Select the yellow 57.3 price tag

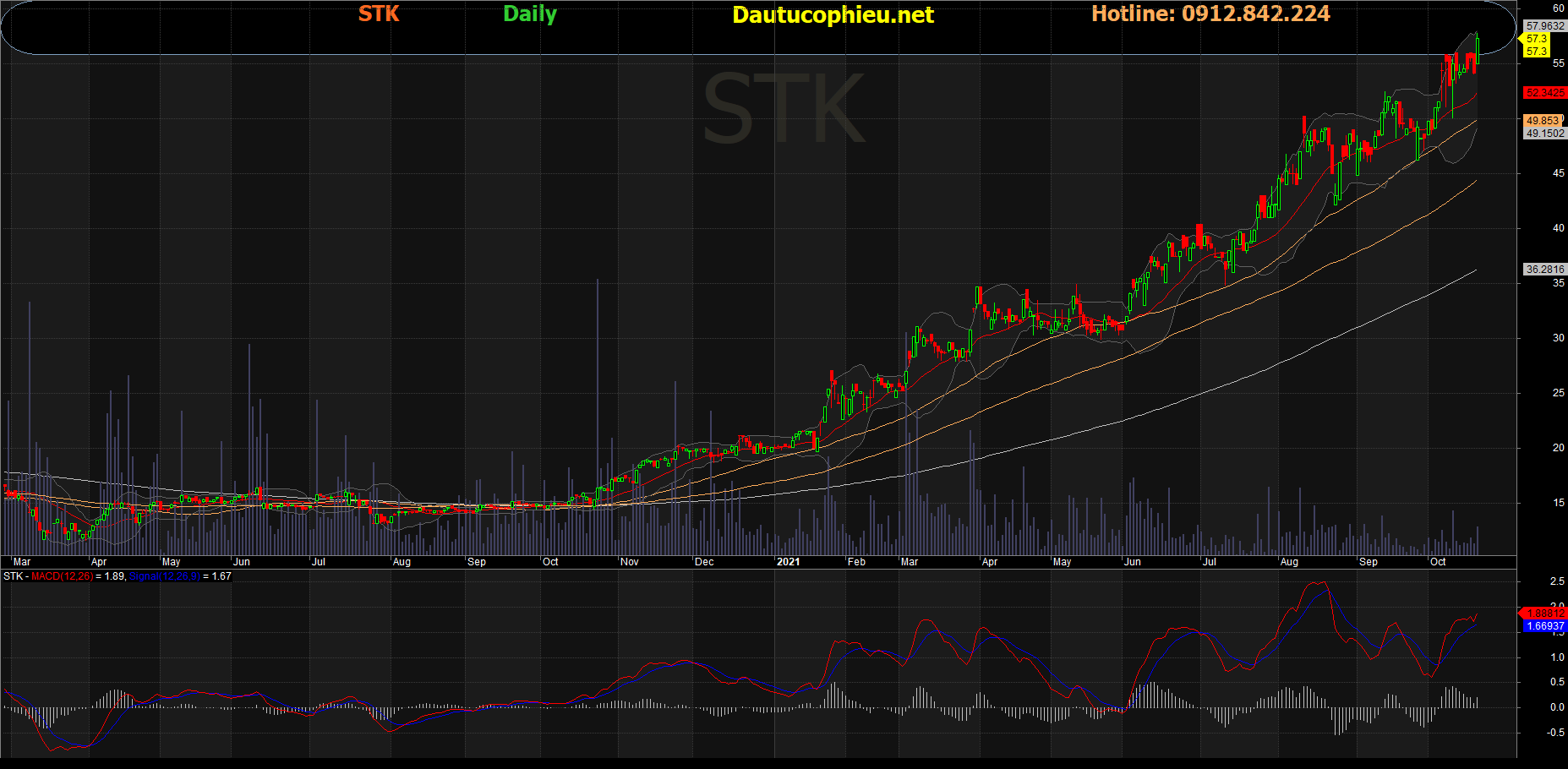1536,39
